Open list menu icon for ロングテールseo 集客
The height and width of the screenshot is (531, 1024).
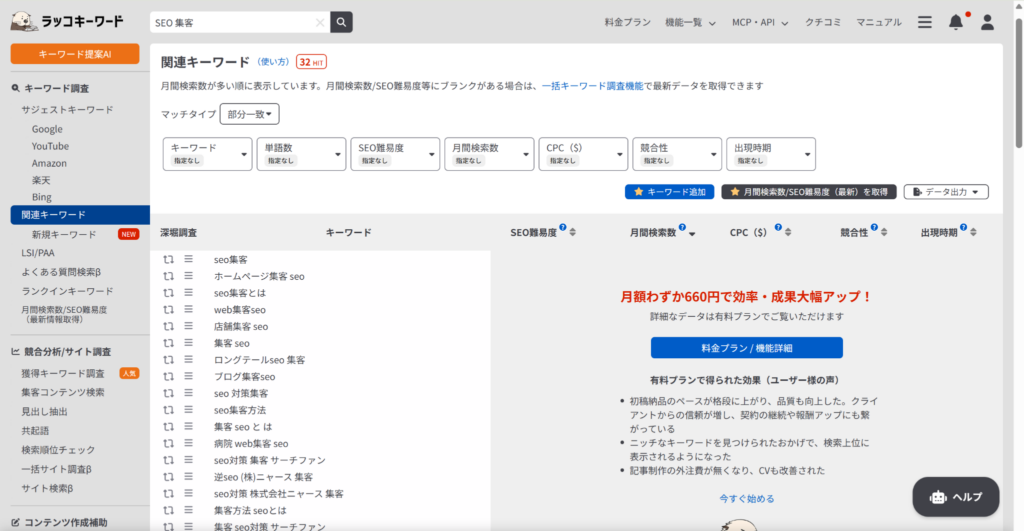click(188, 359)
